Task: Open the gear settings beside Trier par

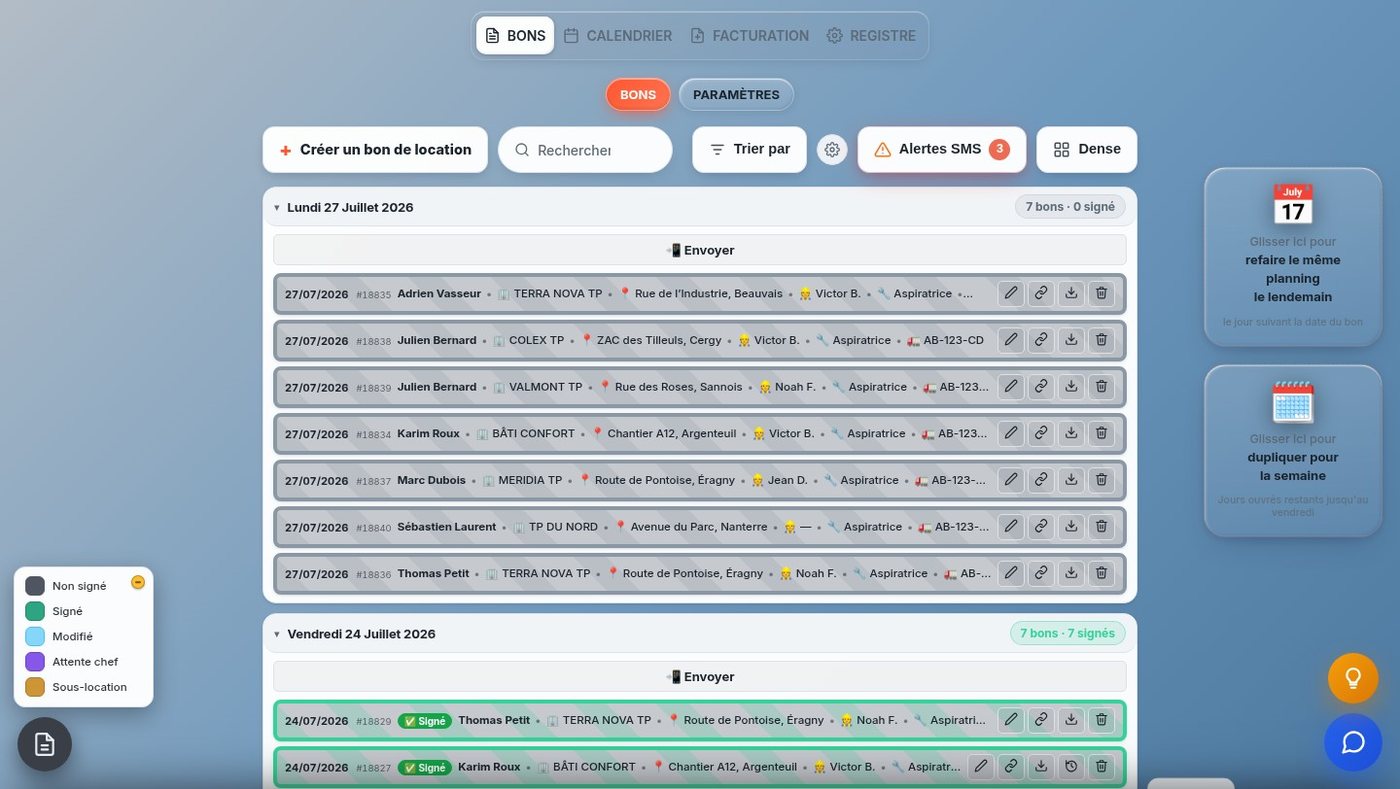Action: (832, 150)
